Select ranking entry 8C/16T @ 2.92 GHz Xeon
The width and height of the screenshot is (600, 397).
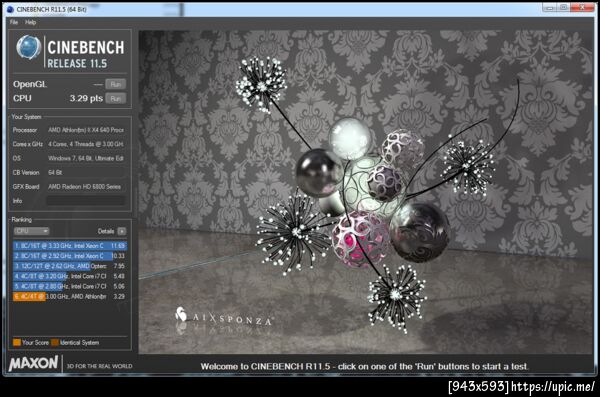point(70,256)
